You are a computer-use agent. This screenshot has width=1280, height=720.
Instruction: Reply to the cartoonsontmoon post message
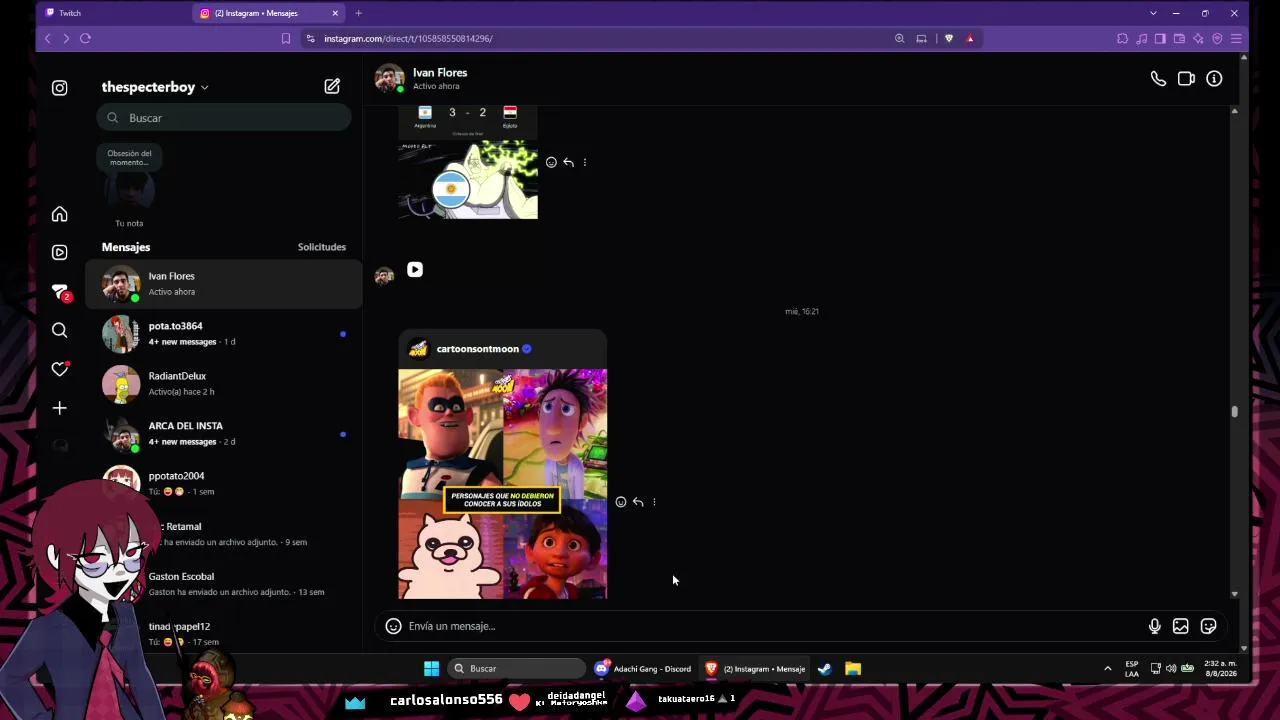pos(638,502)
